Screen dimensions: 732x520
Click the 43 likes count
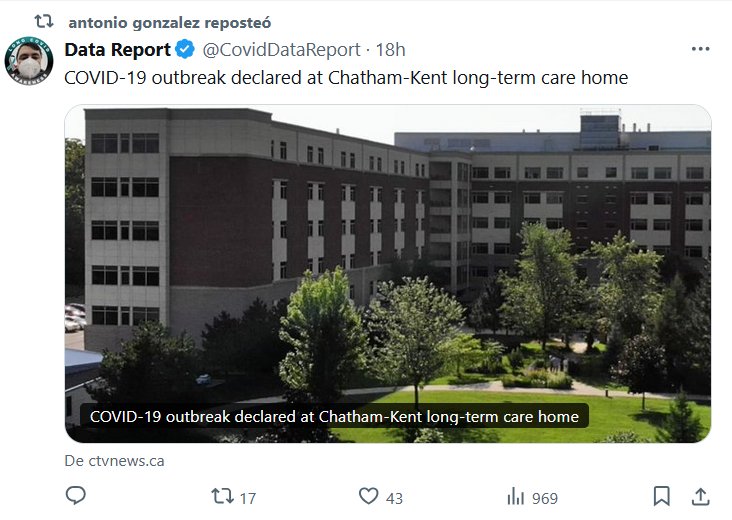click(x=394, y=497)
